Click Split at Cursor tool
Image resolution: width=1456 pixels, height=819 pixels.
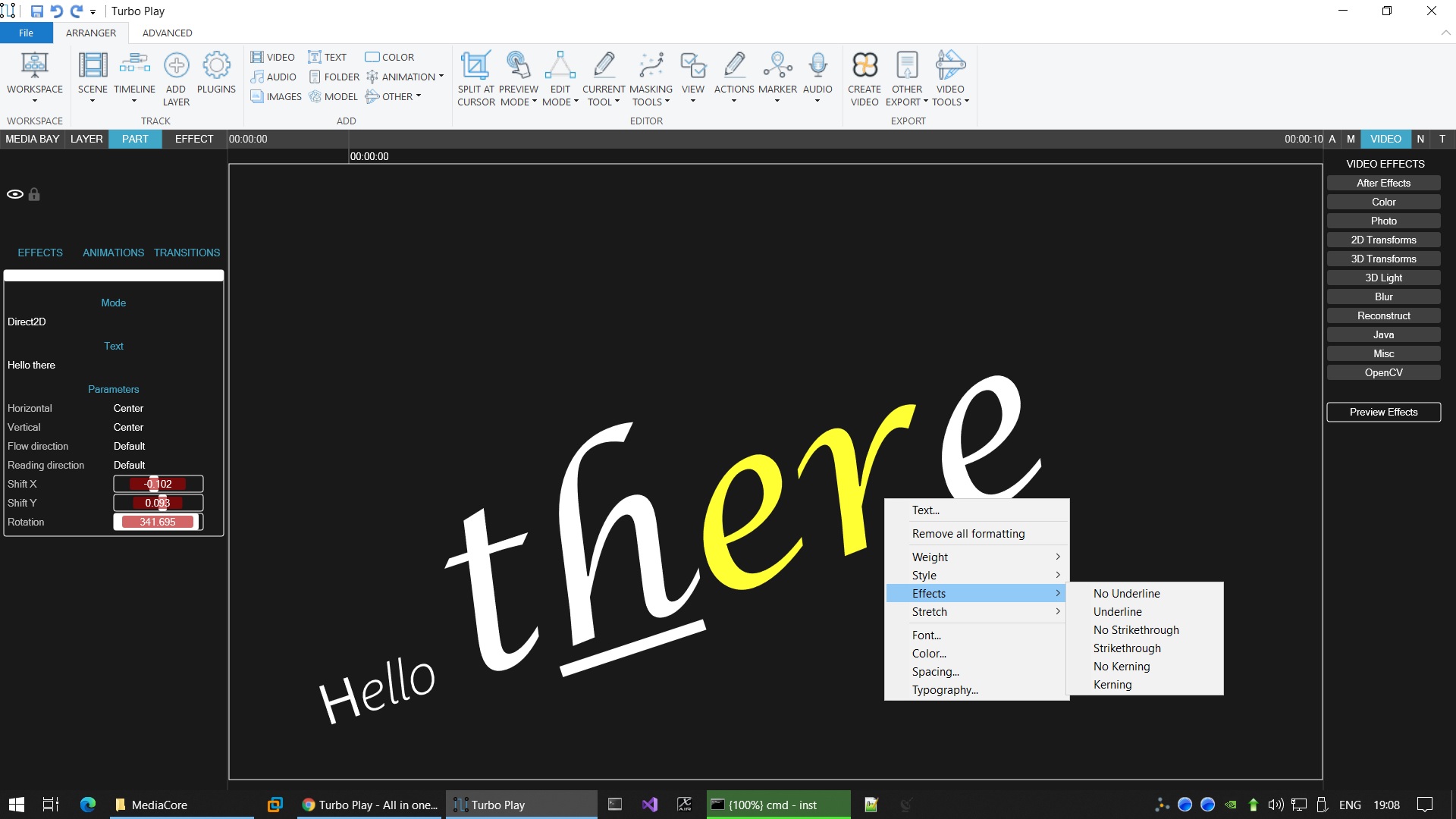[475, 77]
